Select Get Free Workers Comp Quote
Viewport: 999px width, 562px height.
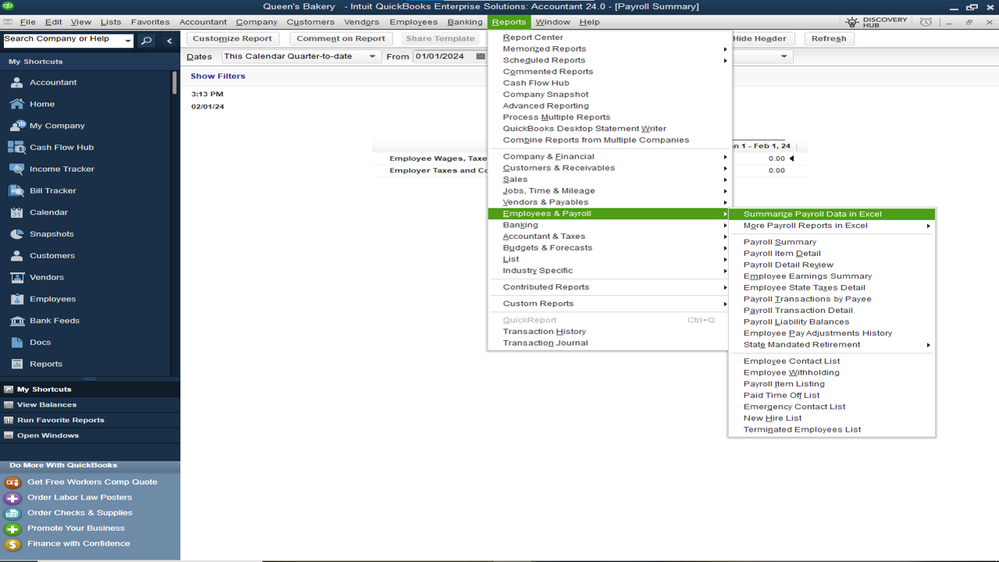pos(92,482)
